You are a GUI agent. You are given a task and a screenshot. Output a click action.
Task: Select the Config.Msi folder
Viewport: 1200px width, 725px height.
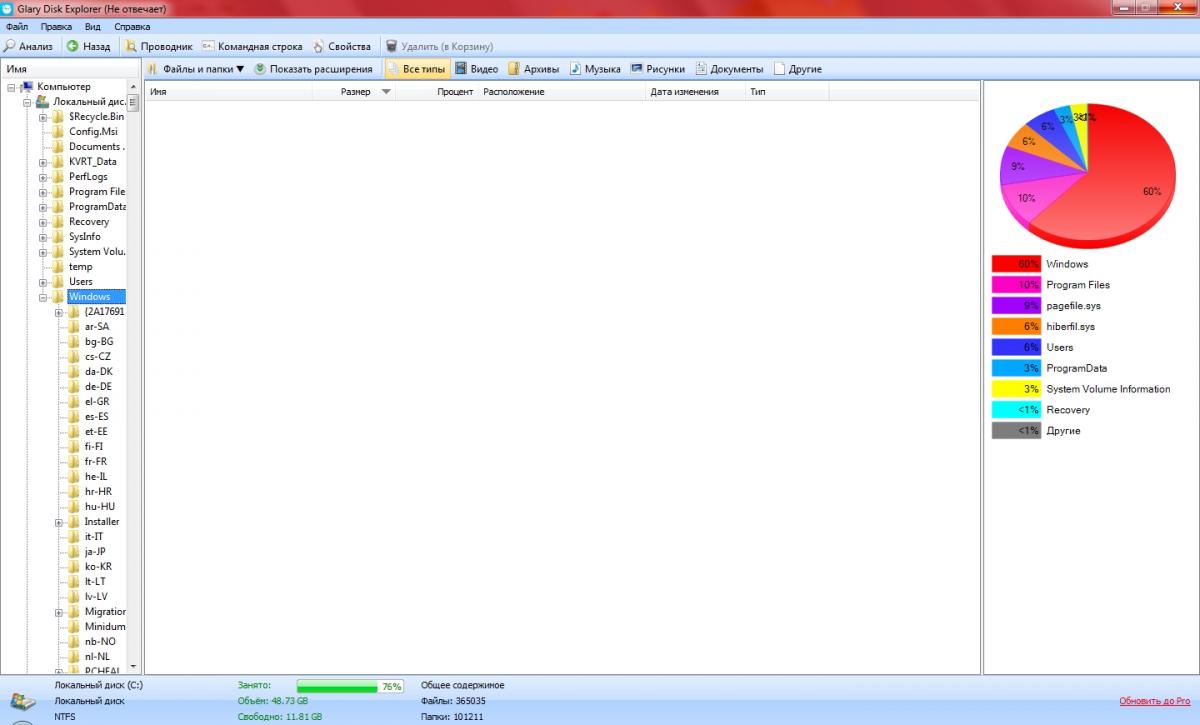pos(93,132)
